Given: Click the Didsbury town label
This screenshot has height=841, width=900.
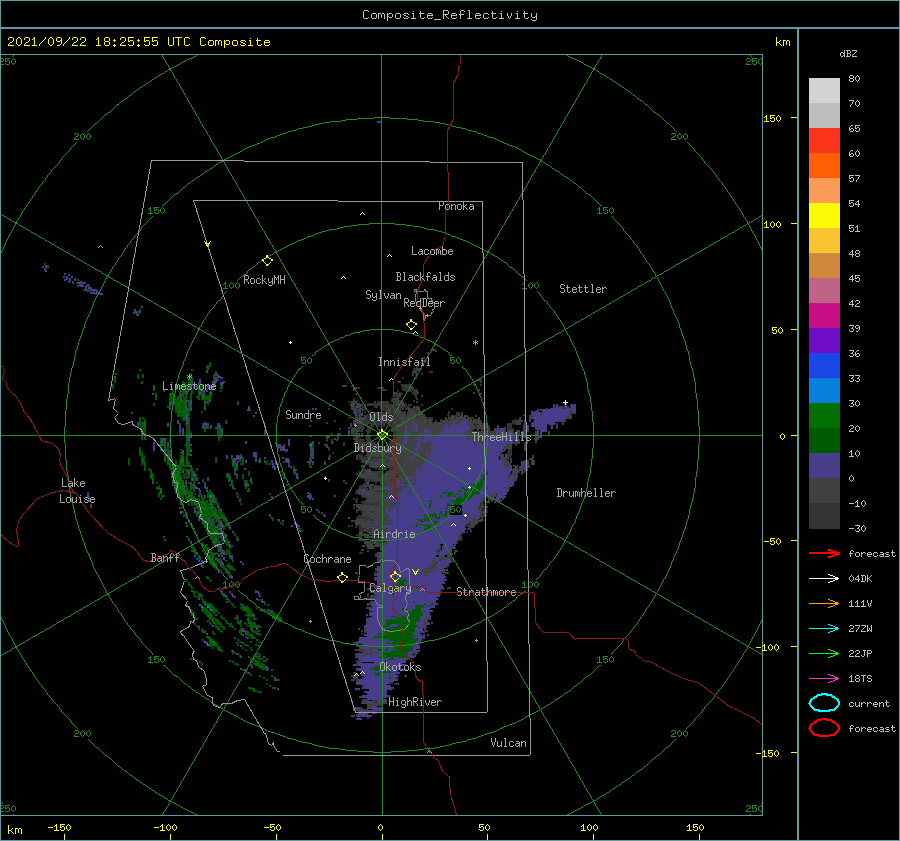Looking at the screenshot, I should (378, 448).
